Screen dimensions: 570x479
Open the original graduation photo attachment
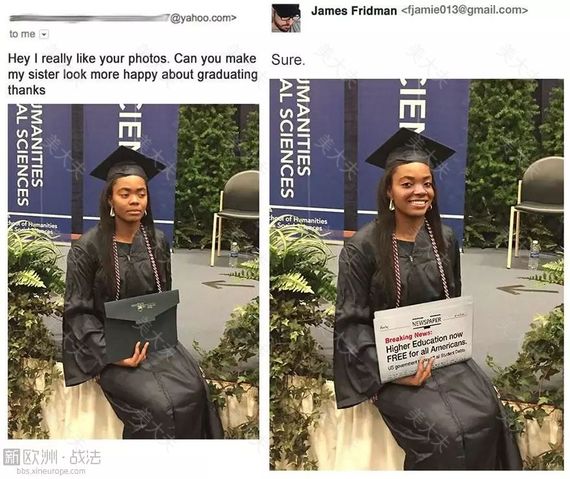pyautogui.click(x=133, y=271)
